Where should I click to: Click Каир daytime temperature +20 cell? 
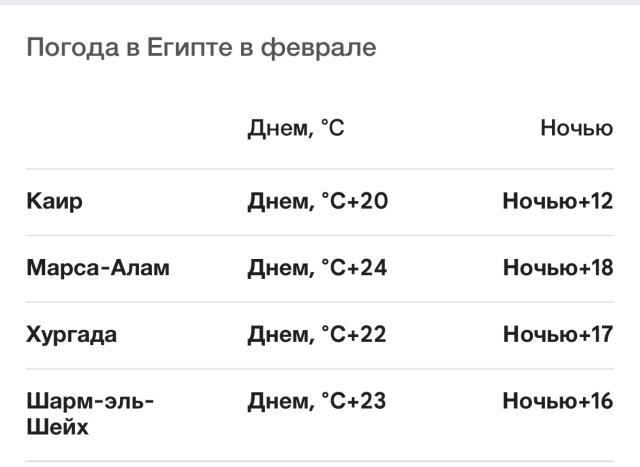click(x=317, y=202)
